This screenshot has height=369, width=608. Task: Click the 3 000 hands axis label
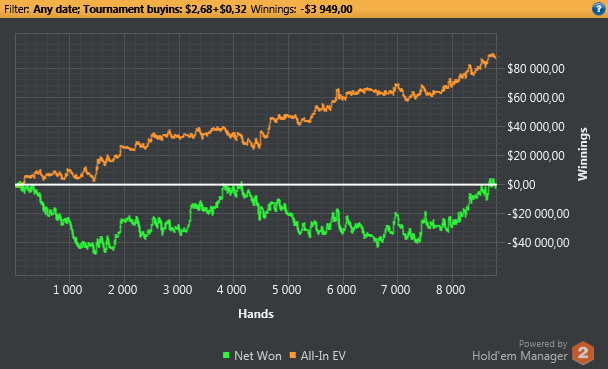coord(178,290)
